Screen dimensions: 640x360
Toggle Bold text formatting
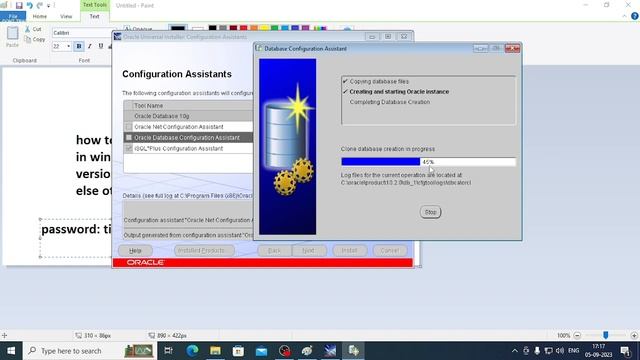[x=79, y=47]
